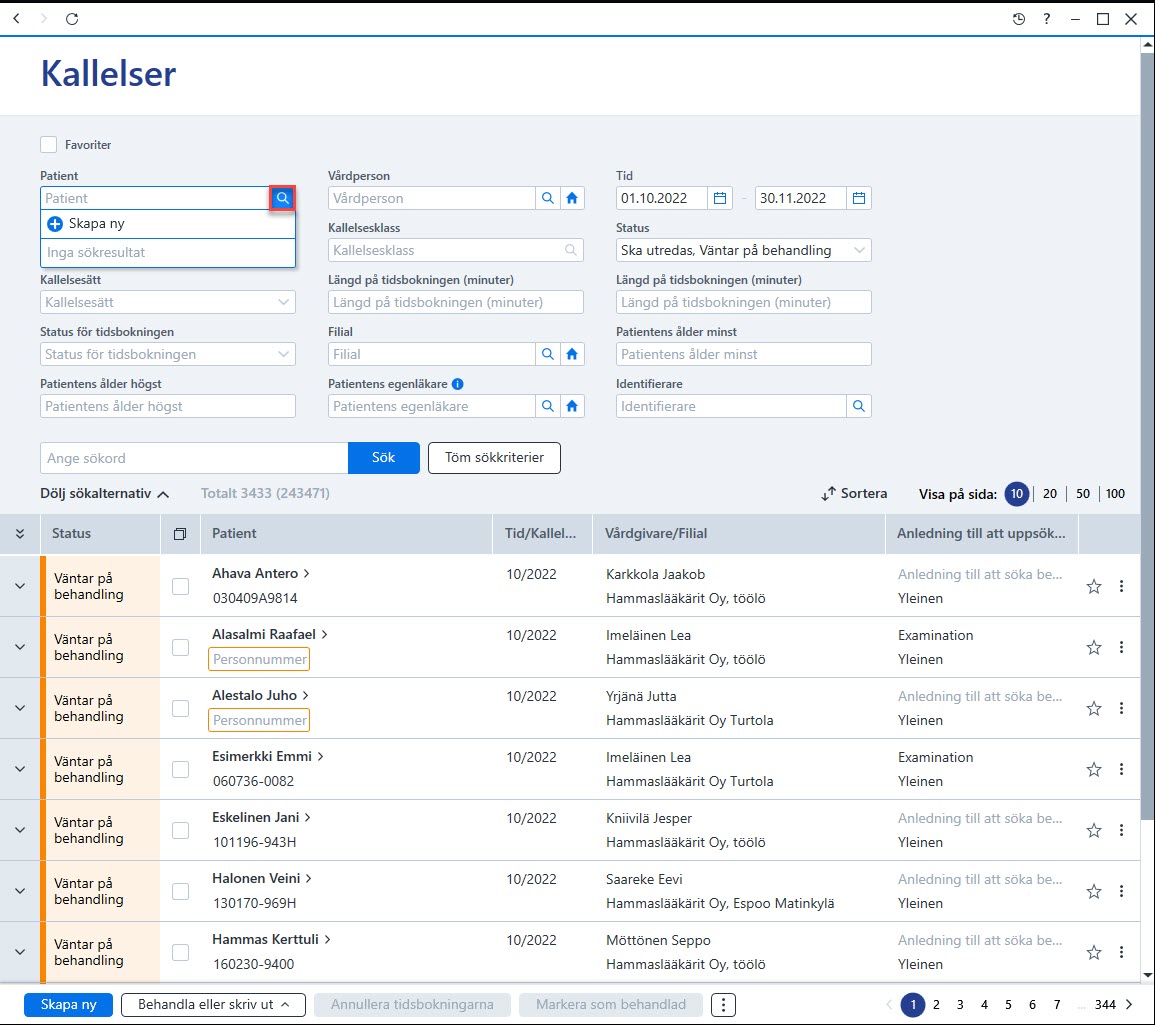Mark Ahava Antero row as favorite star
The image size is (1155, 1025).
pos(1094,586)
